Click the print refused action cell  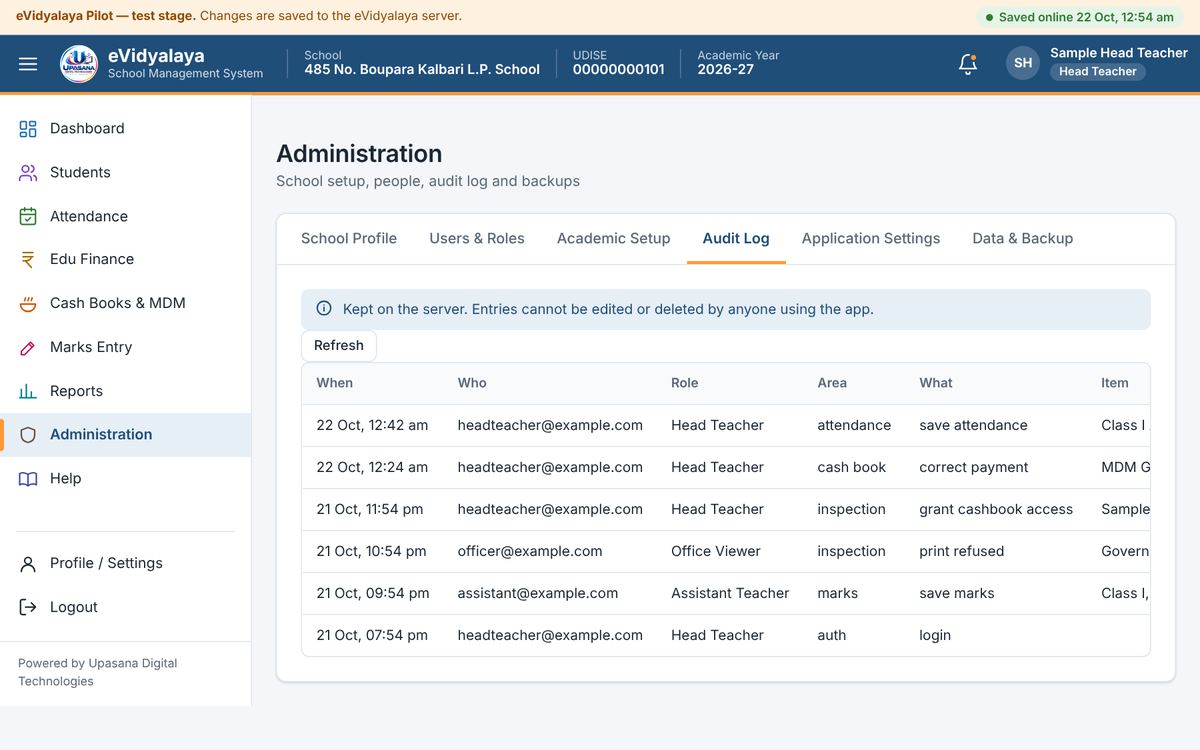click(x=962, y=551)
